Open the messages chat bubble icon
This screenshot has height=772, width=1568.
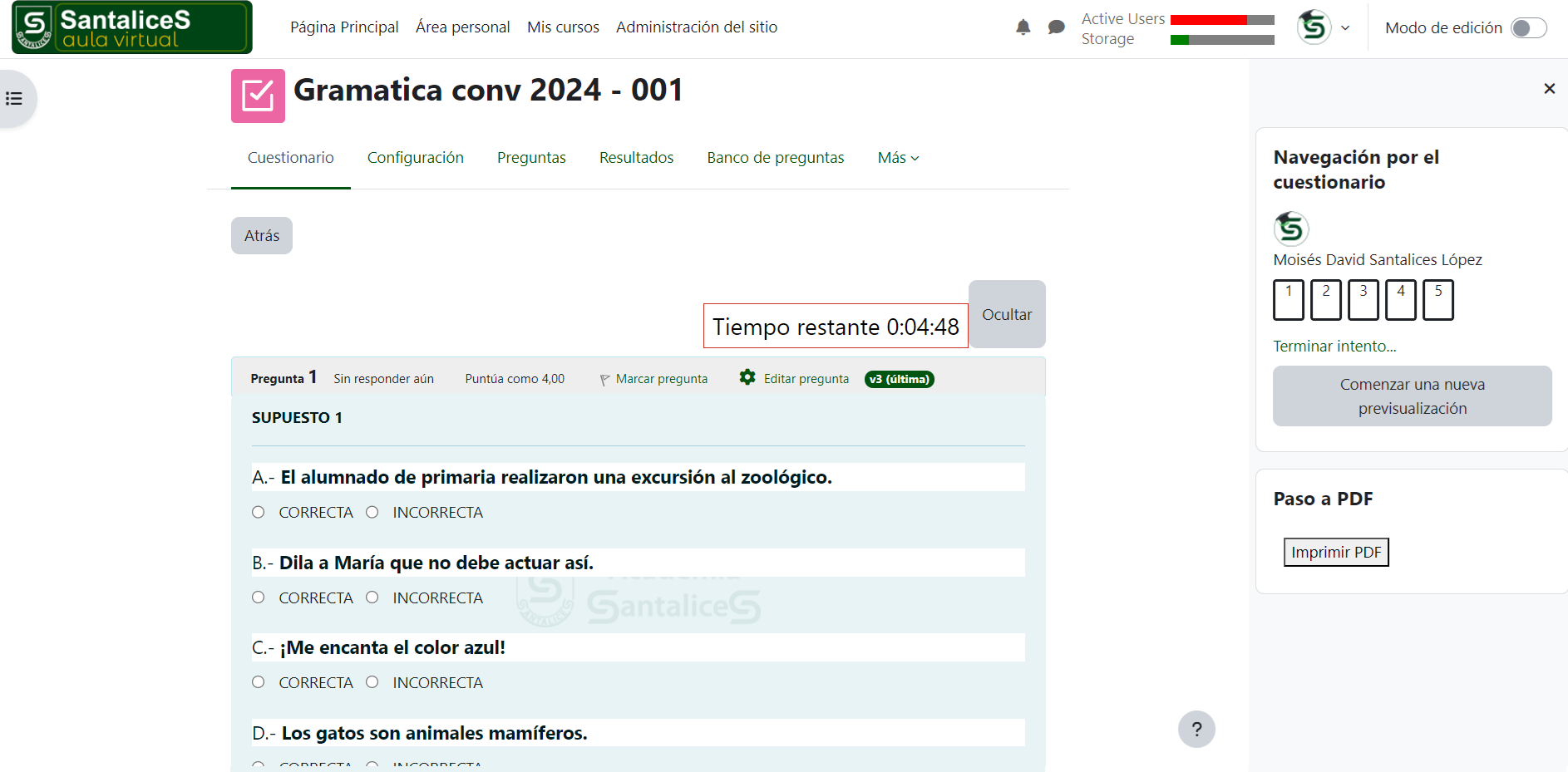1056,27
